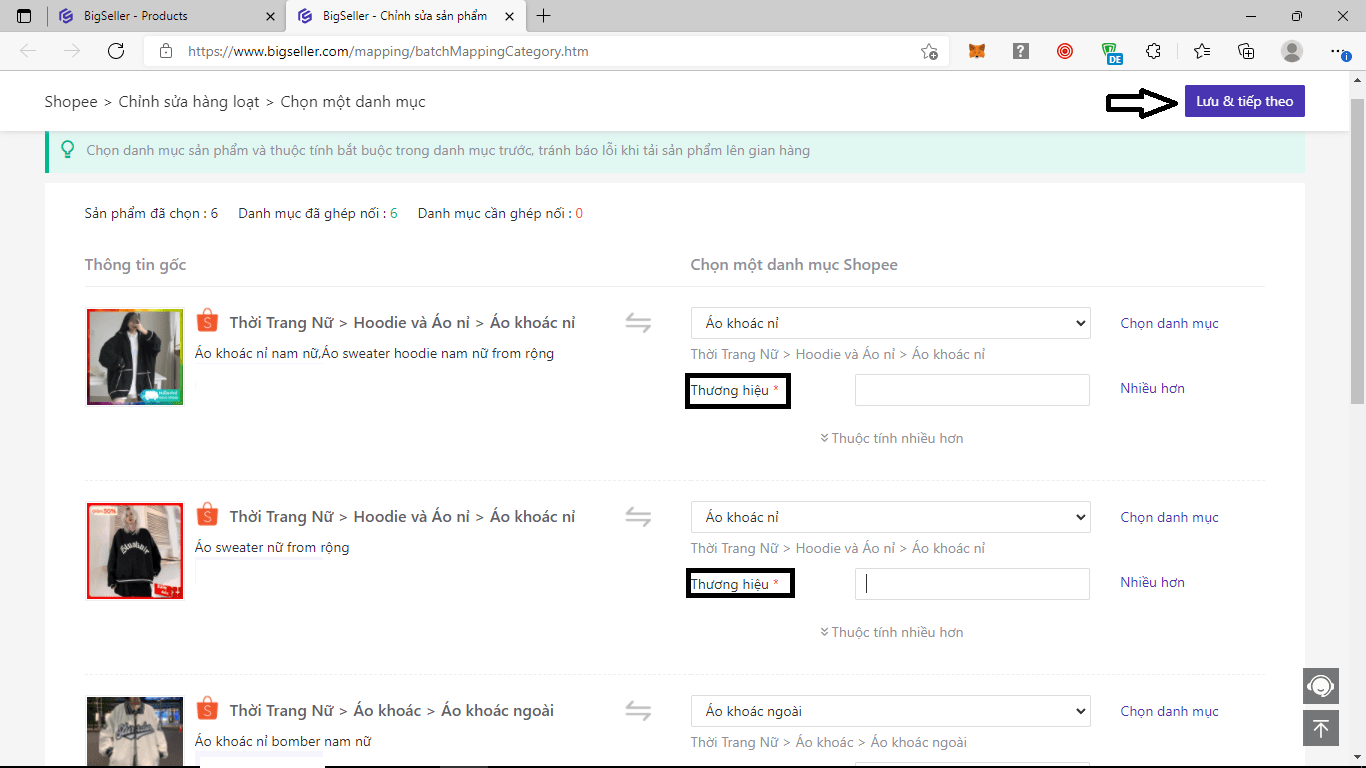Click the browser address bar URL
Viewport: 1366px width, 768px height.
(388, 51)
